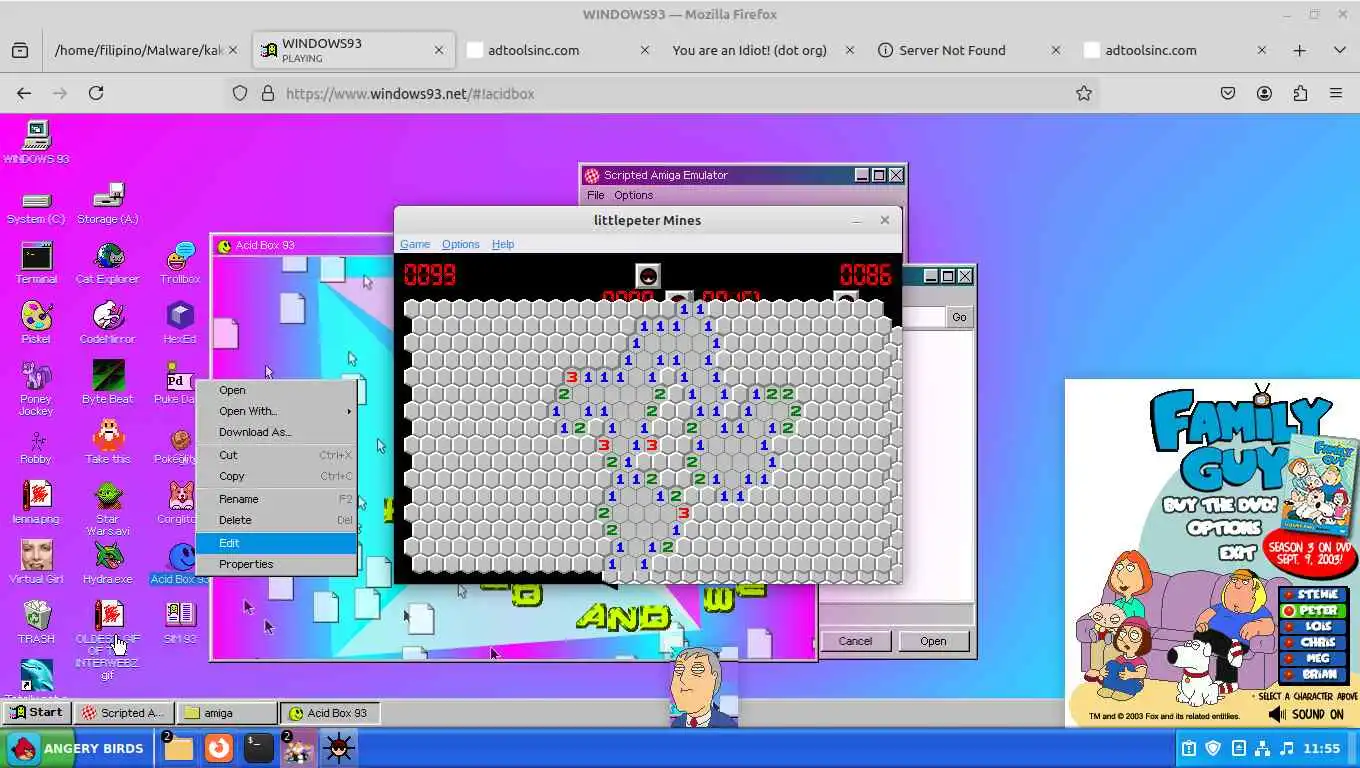The image size is (1360, 768).
Task: Bookmark this page with the star icon
Action: coord(1083,93)
